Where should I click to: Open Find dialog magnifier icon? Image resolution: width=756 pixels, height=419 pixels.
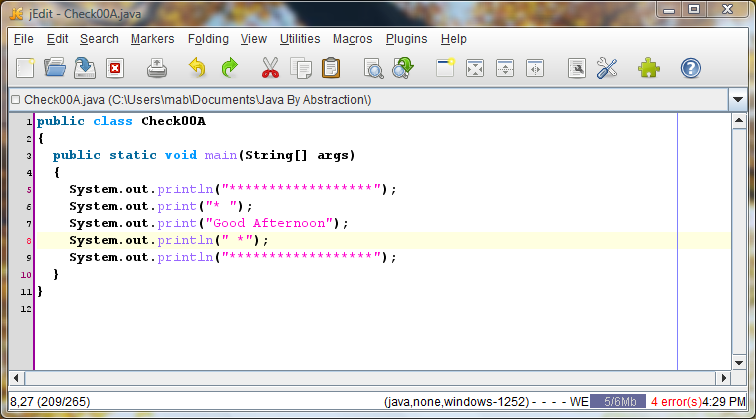[373, 68]
